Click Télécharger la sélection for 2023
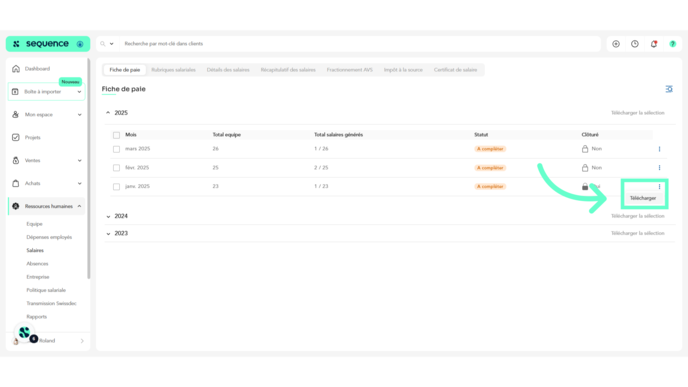 click(638, 233)
